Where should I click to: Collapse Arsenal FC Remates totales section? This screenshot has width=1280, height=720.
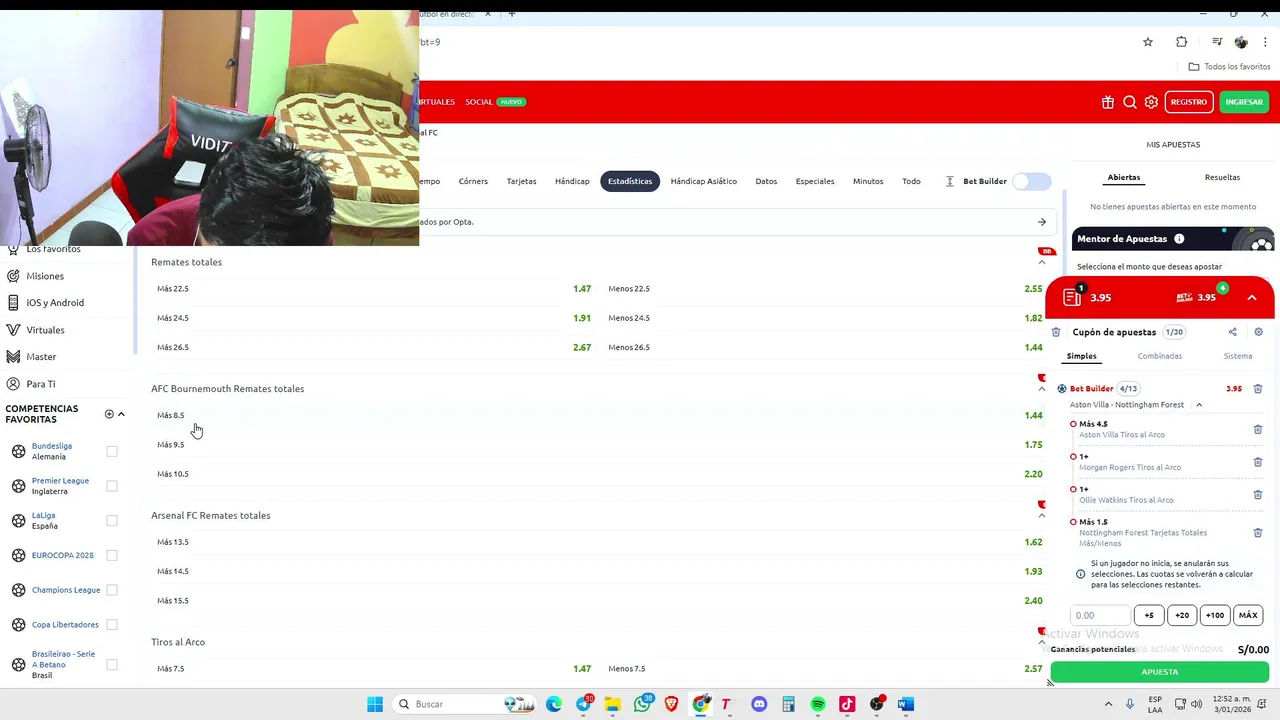tap(1042, 516)
